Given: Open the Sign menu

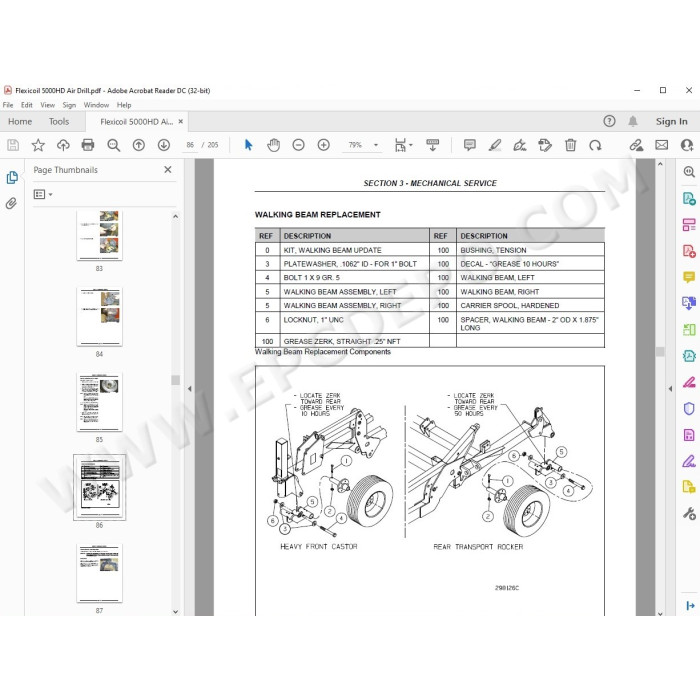Looking at the screenshot, I should [x=69, y=105].
